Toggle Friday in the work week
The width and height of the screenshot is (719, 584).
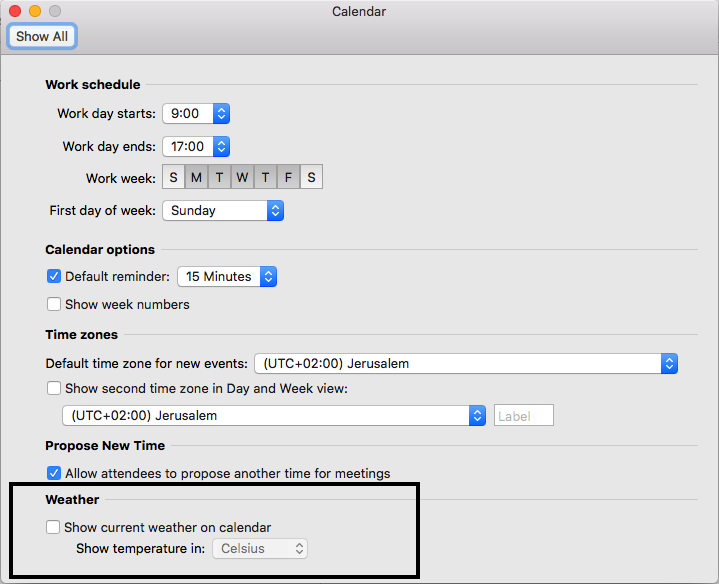click(x=288, y=177)
